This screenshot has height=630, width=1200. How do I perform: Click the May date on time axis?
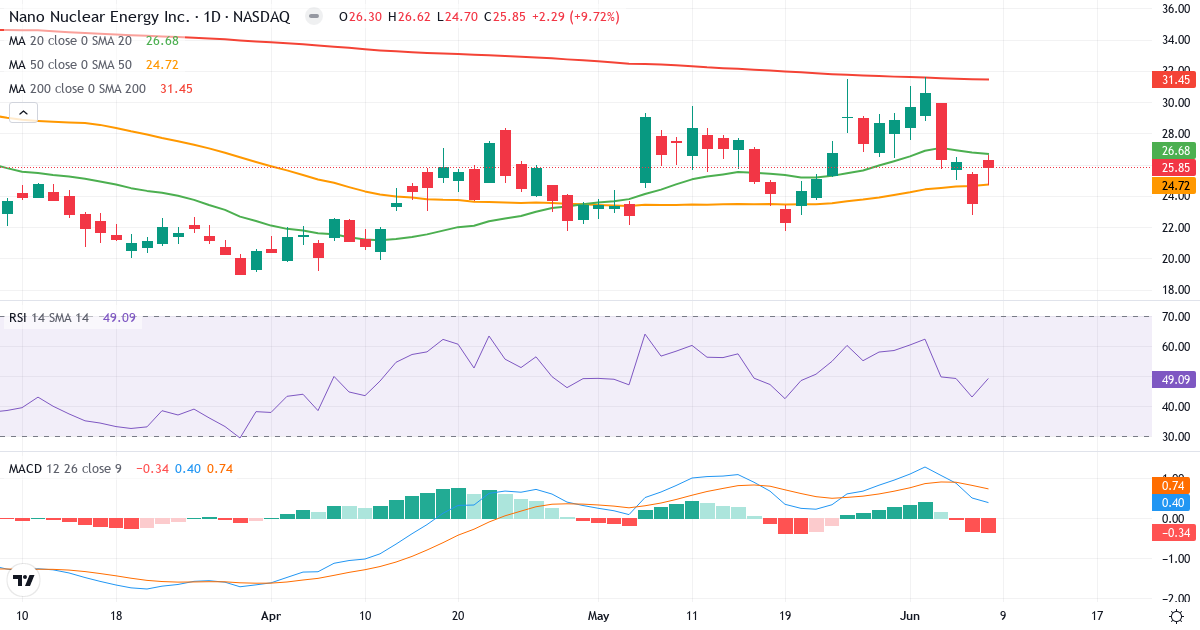[599, 616]
